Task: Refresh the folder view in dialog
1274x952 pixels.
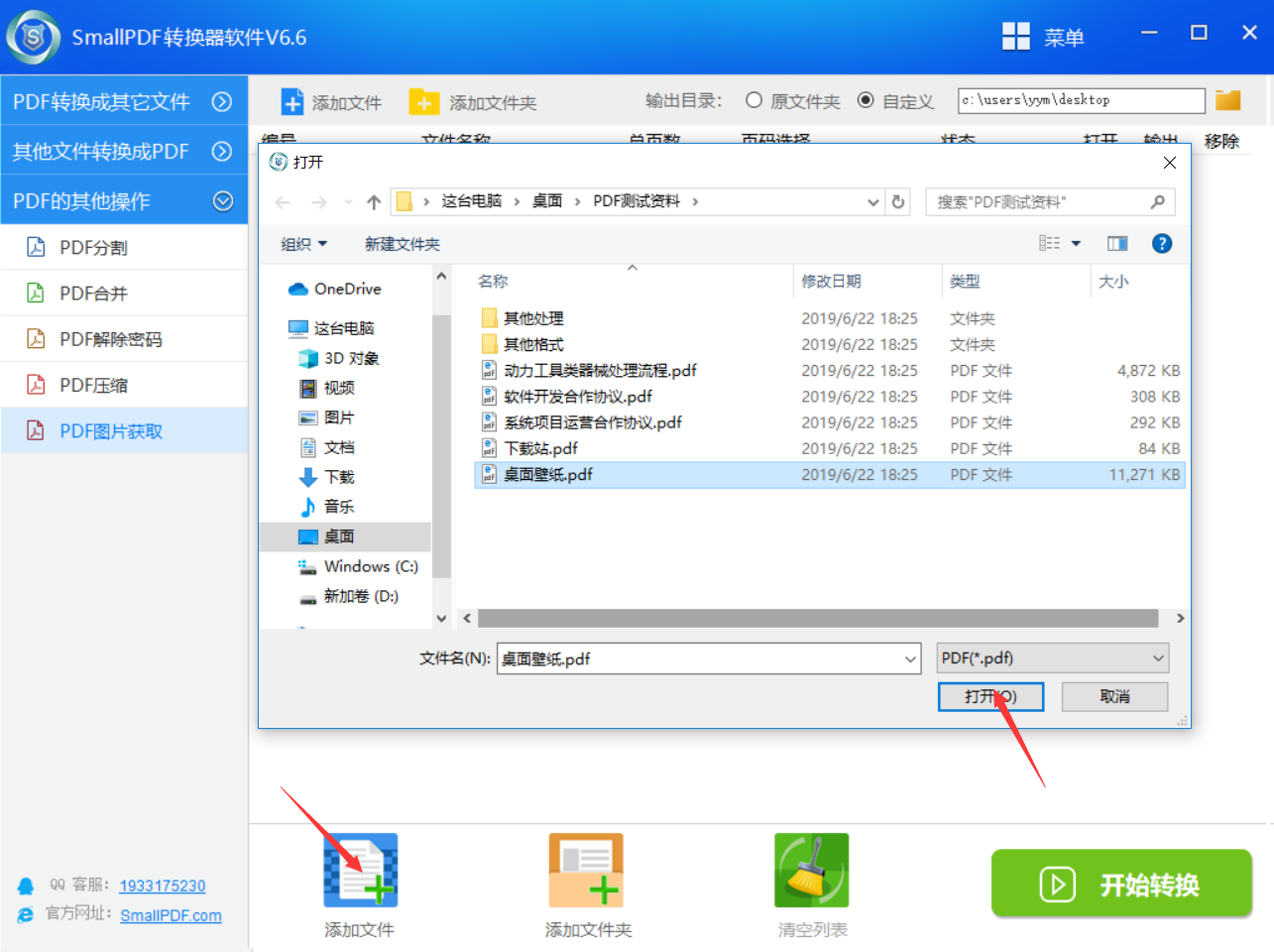Action: pos(898,201)
